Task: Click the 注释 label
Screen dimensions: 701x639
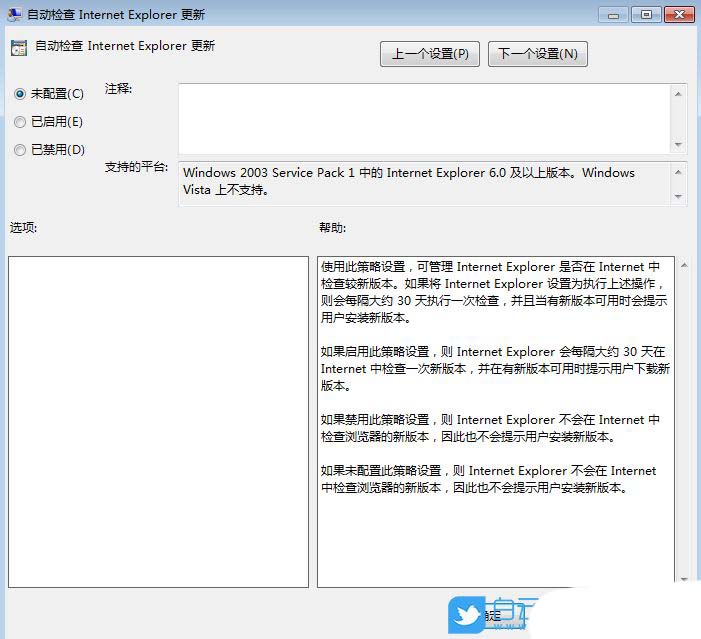Action: tap(118, 89)
